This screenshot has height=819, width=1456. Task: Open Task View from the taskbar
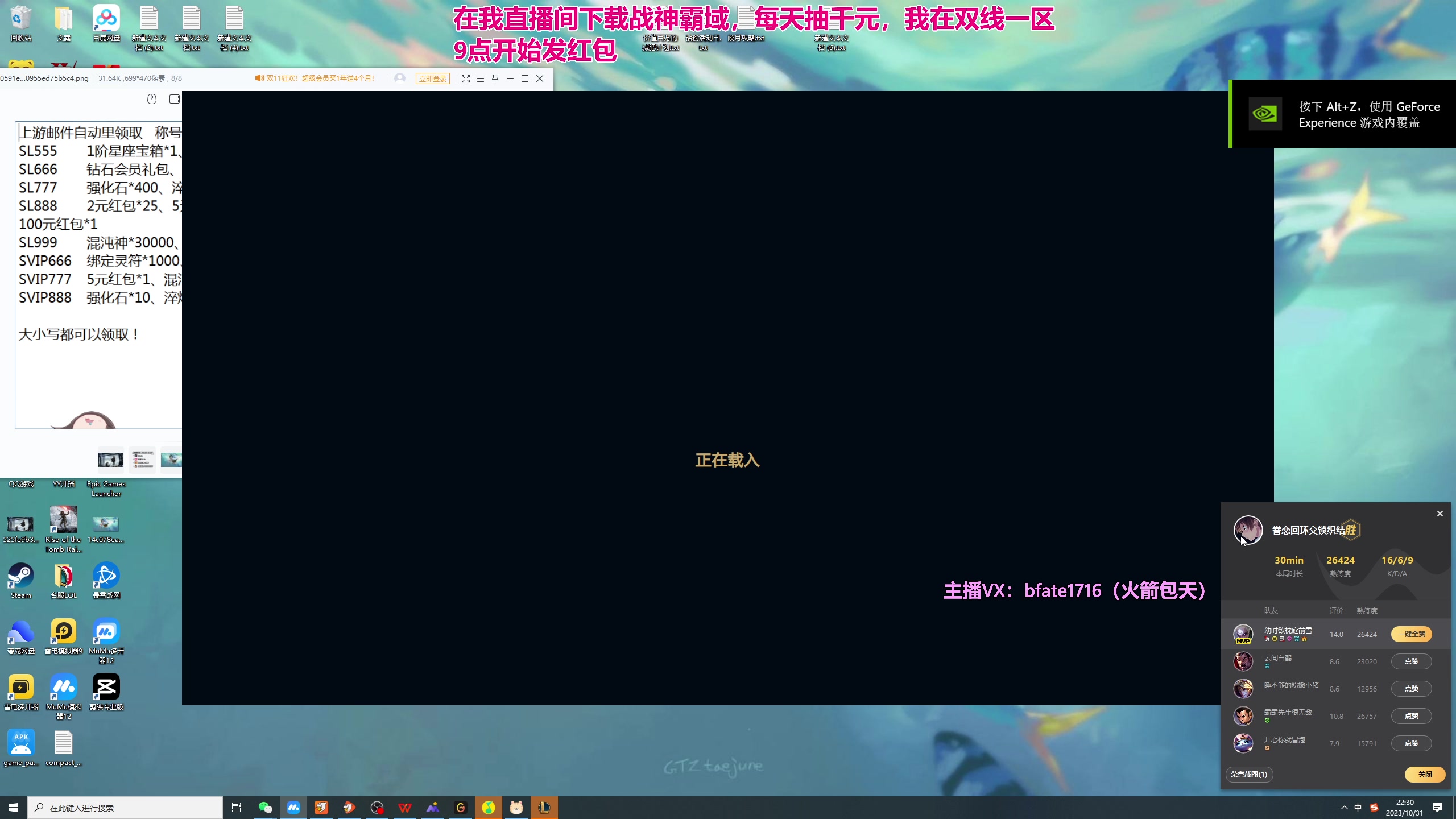pos(236,807)
